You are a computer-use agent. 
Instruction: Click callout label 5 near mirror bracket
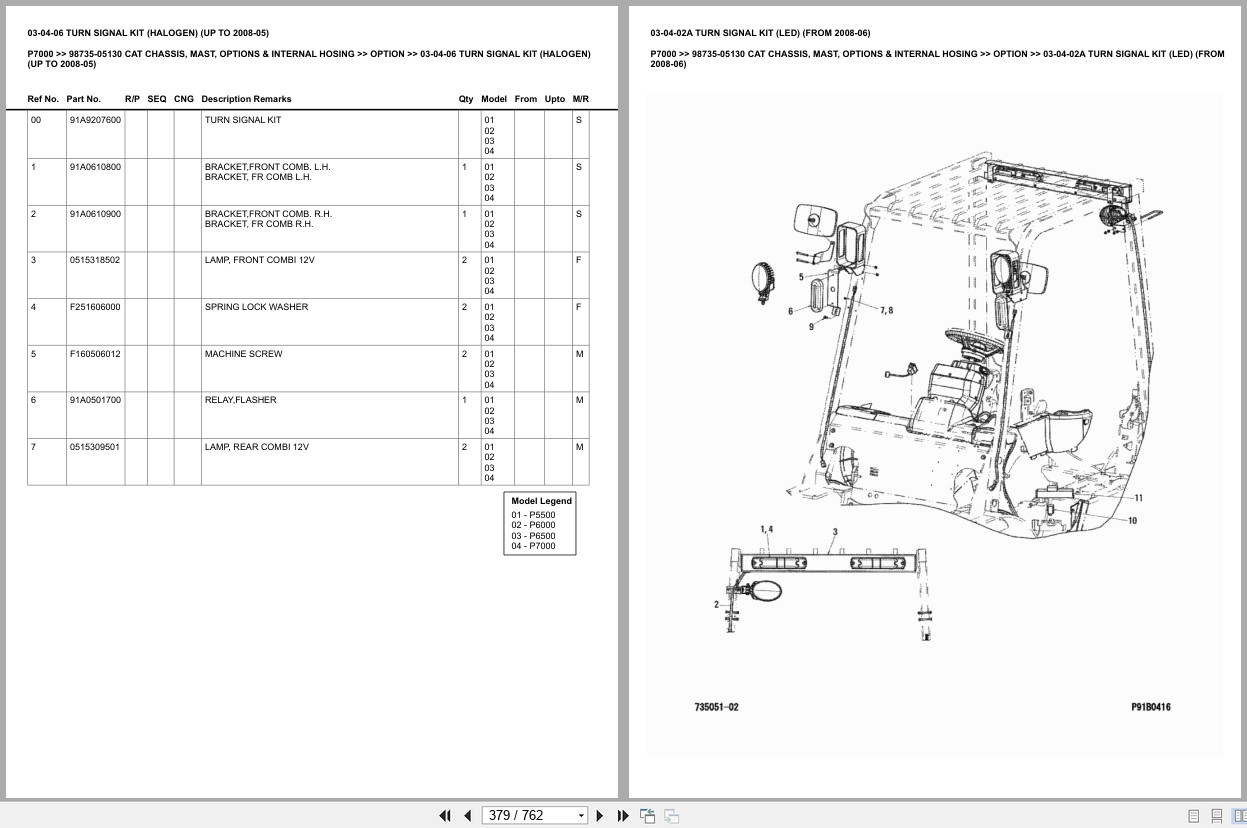(x=801, y=276)
